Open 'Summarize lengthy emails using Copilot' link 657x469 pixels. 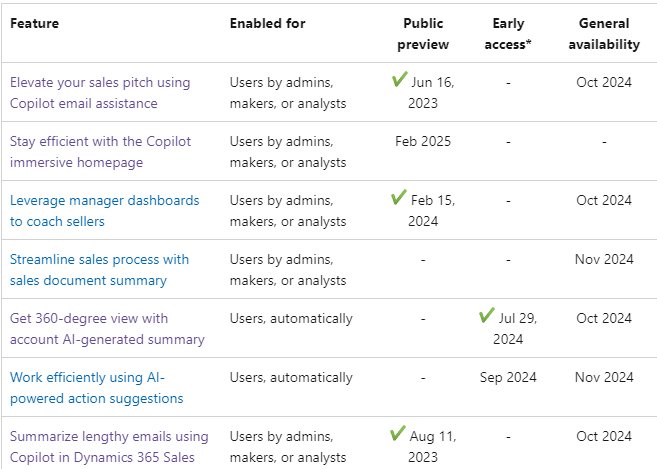tap(109, 447)
